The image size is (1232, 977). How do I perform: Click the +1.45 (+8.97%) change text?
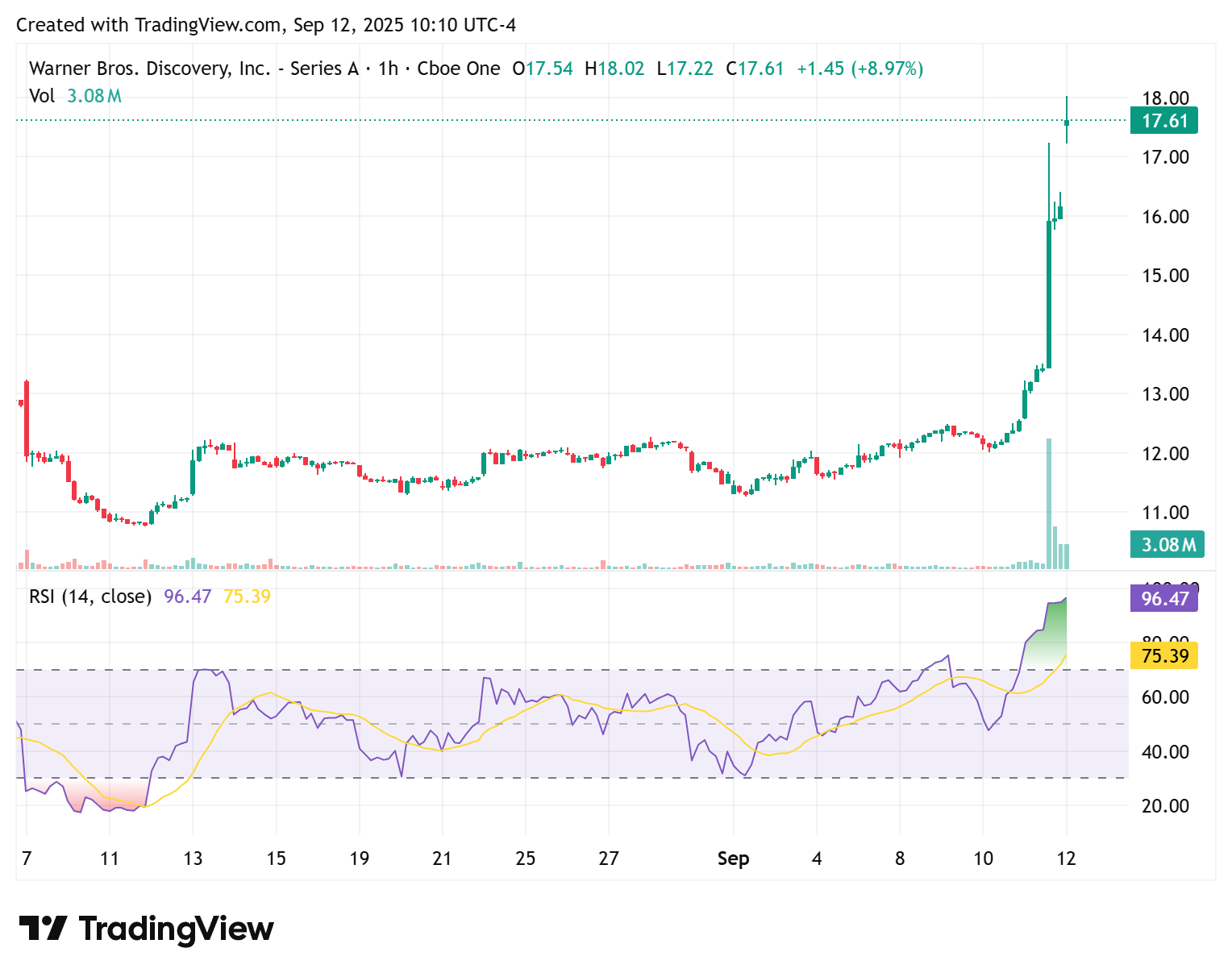click(x=860, y=69)
